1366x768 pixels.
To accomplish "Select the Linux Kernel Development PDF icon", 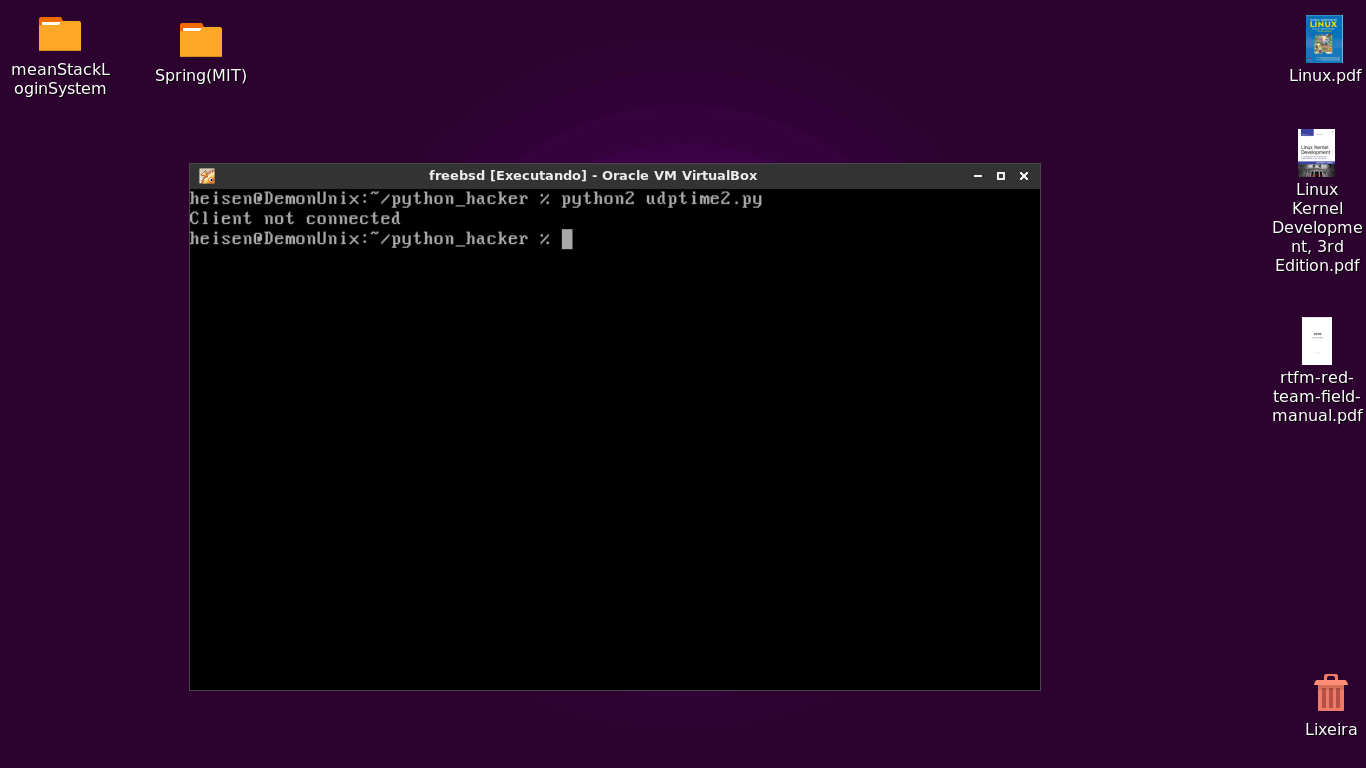I will pyautogui.click(x=1316, y=153).
